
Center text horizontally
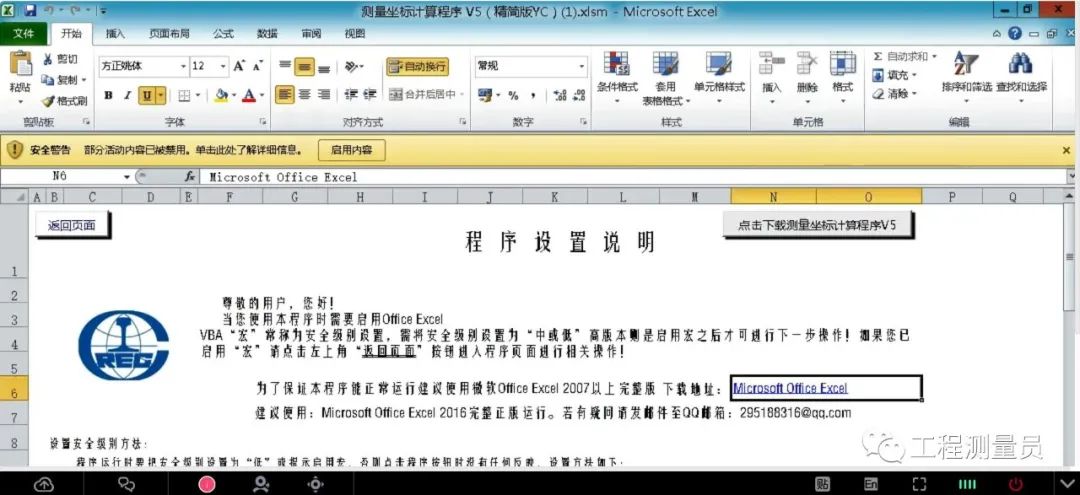(304, 94)
